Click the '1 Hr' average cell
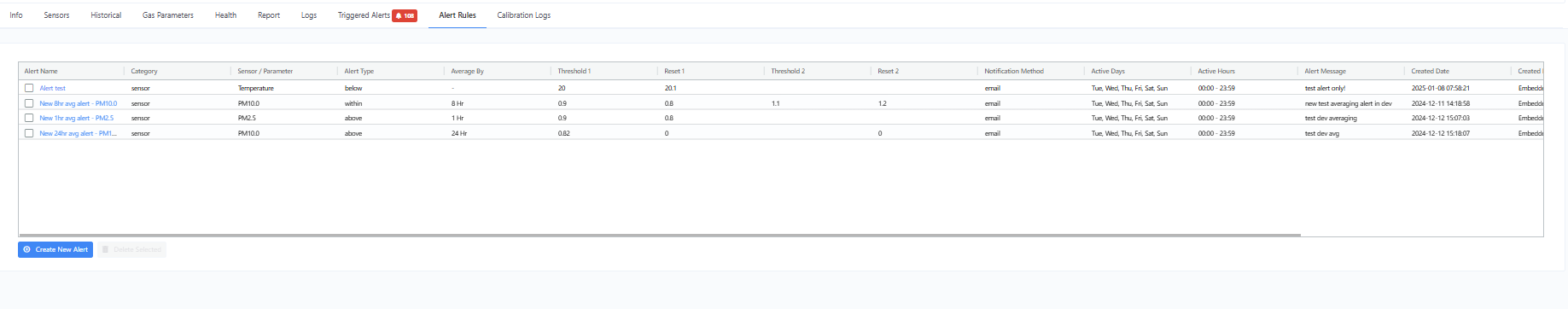Viewport: 1568px width, 309px height. (x=458, y=118)
